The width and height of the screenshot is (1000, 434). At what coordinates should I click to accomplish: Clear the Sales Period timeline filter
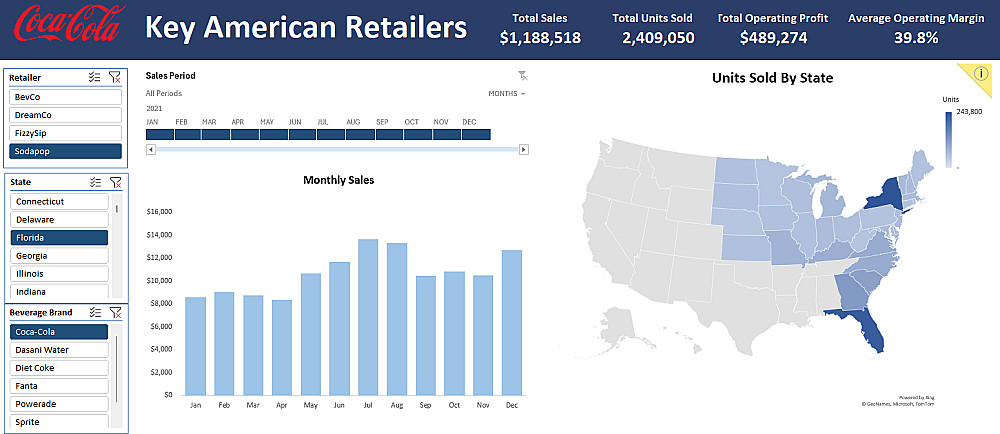pos(522,75)
